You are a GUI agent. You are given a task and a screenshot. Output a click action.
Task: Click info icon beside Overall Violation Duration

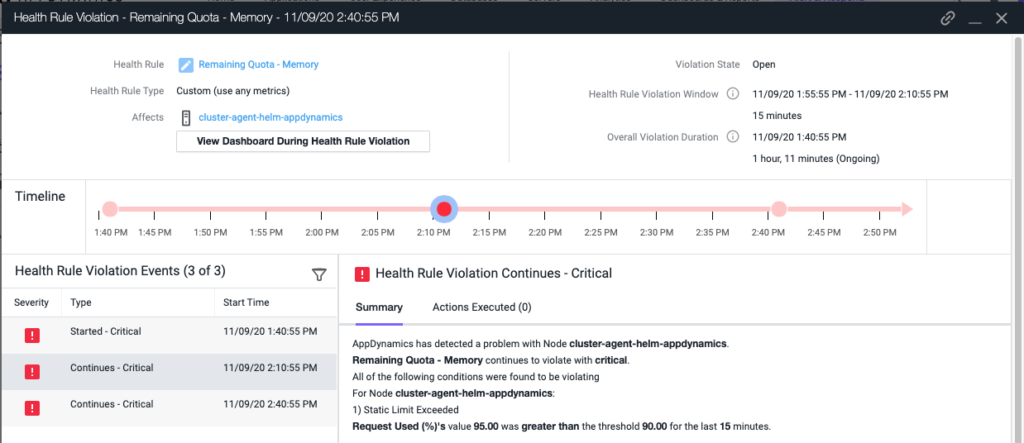(x=732, y=137)
